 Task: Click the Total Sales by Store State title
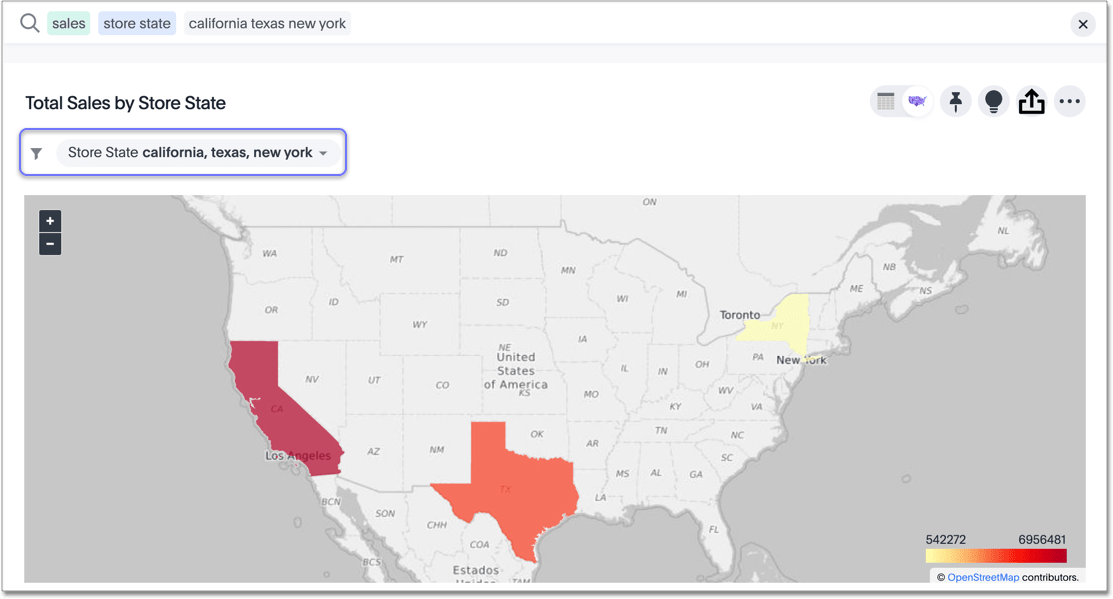(126, 103)
